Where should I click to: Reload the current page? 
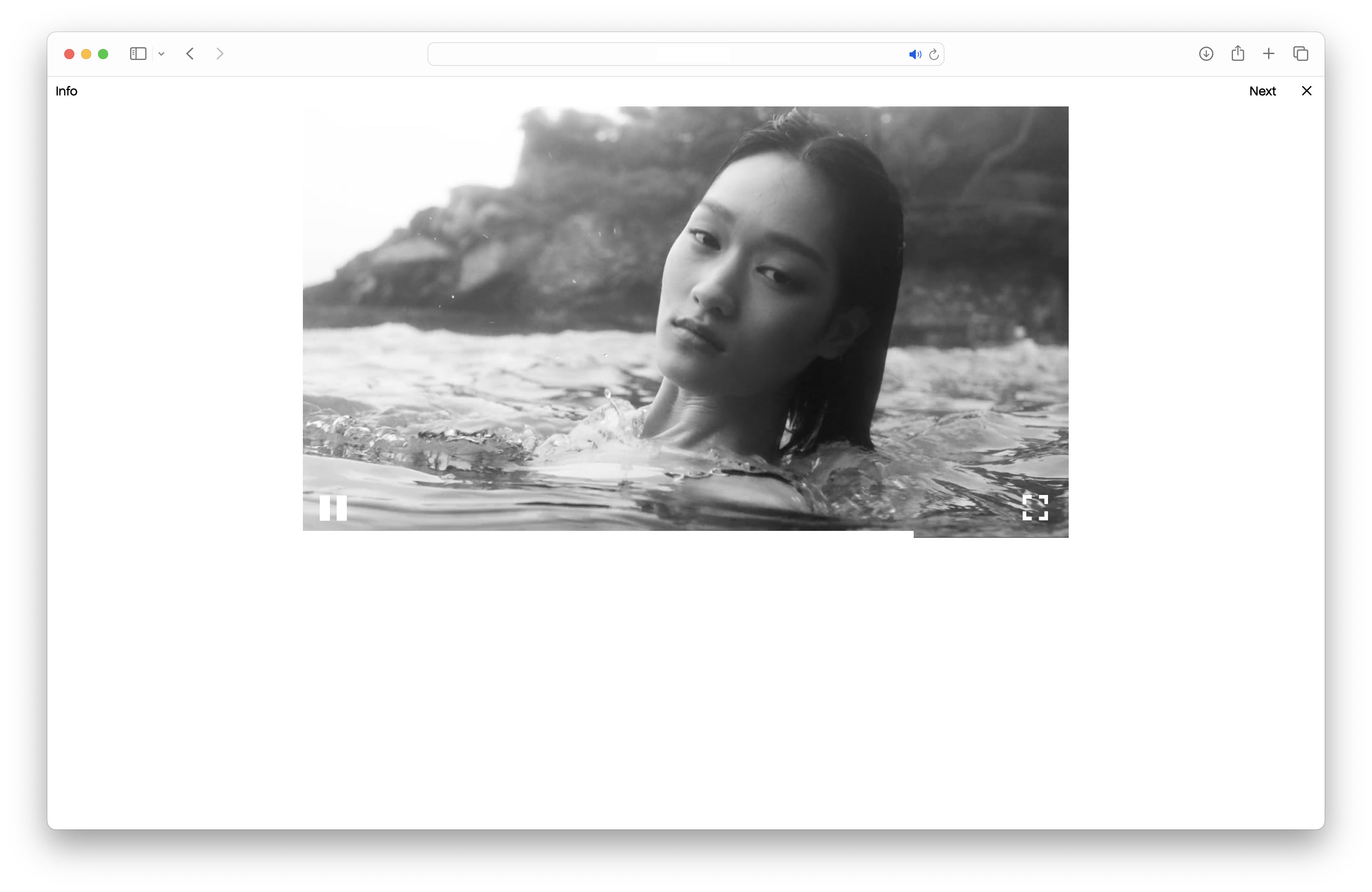coord(934,54)
